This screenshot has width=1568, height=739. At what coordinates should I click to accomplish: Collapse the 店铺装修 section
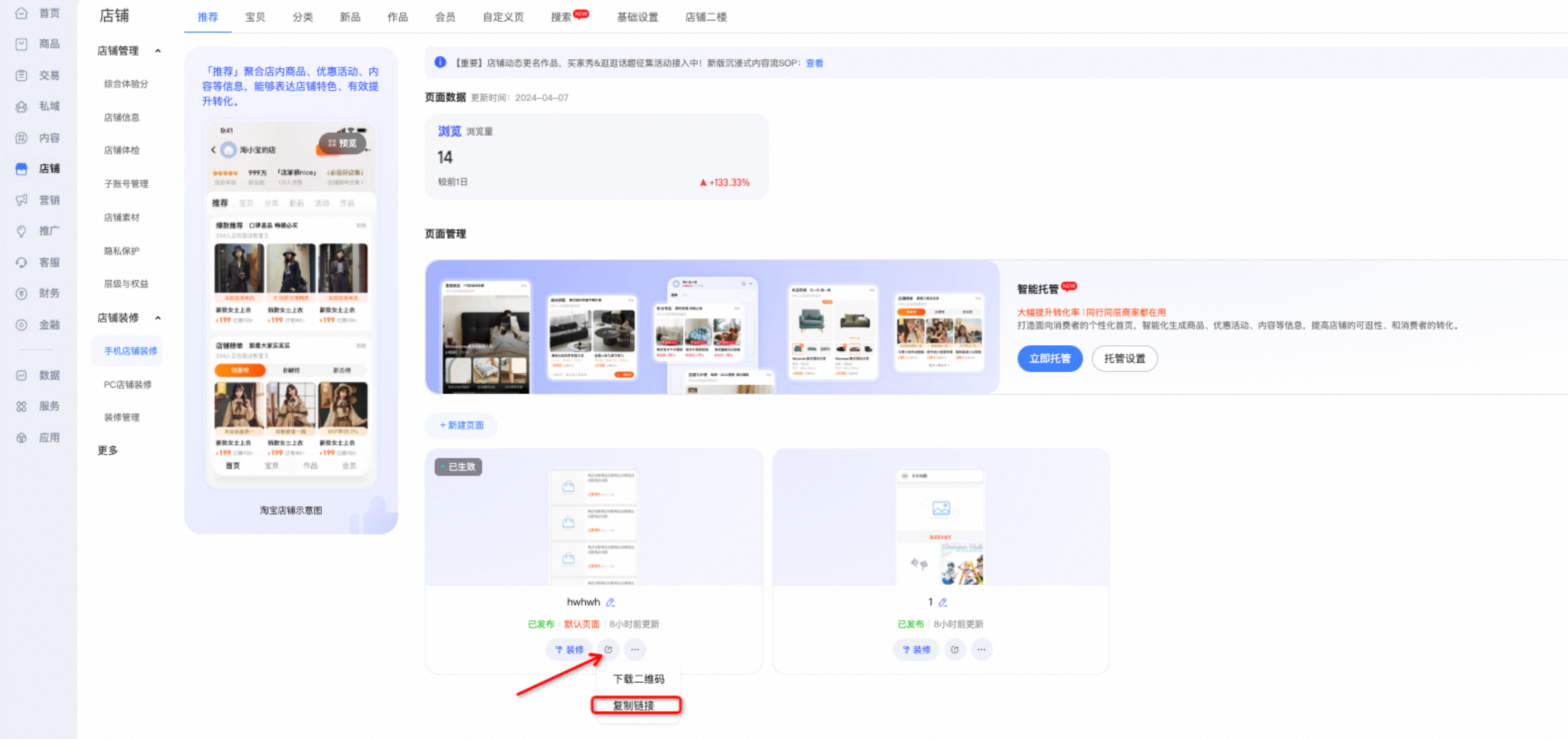coord(158,318)
